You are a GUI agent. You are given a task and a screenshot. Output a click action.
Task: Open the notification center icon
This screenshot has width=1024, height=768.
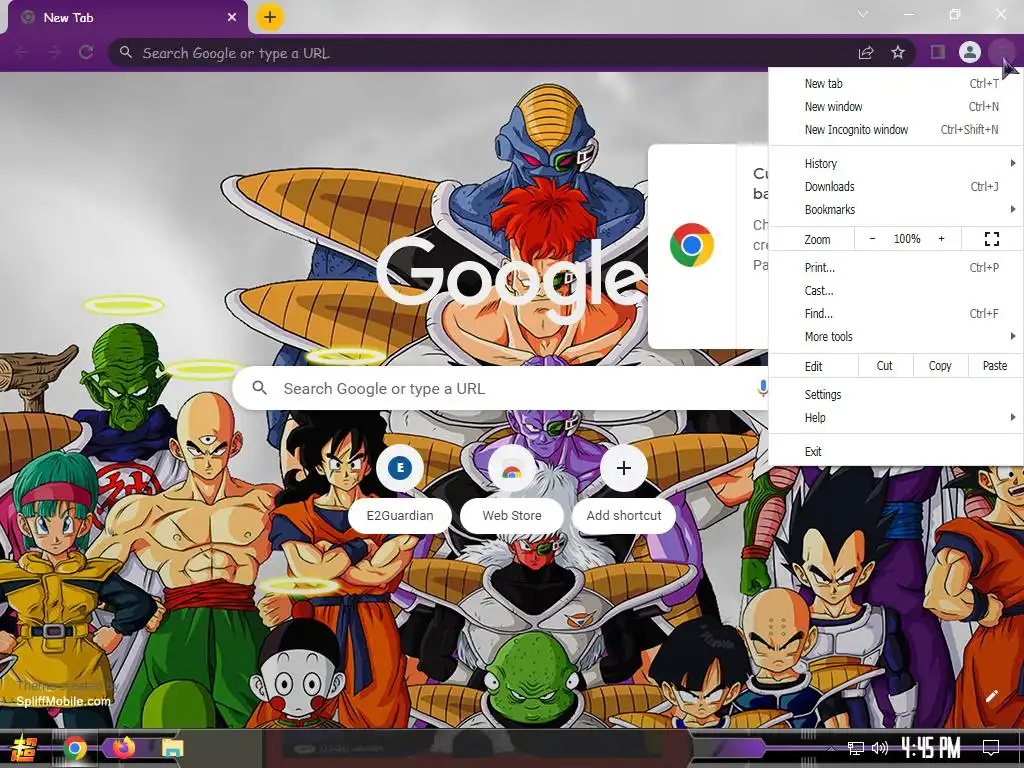pos(991,747)
